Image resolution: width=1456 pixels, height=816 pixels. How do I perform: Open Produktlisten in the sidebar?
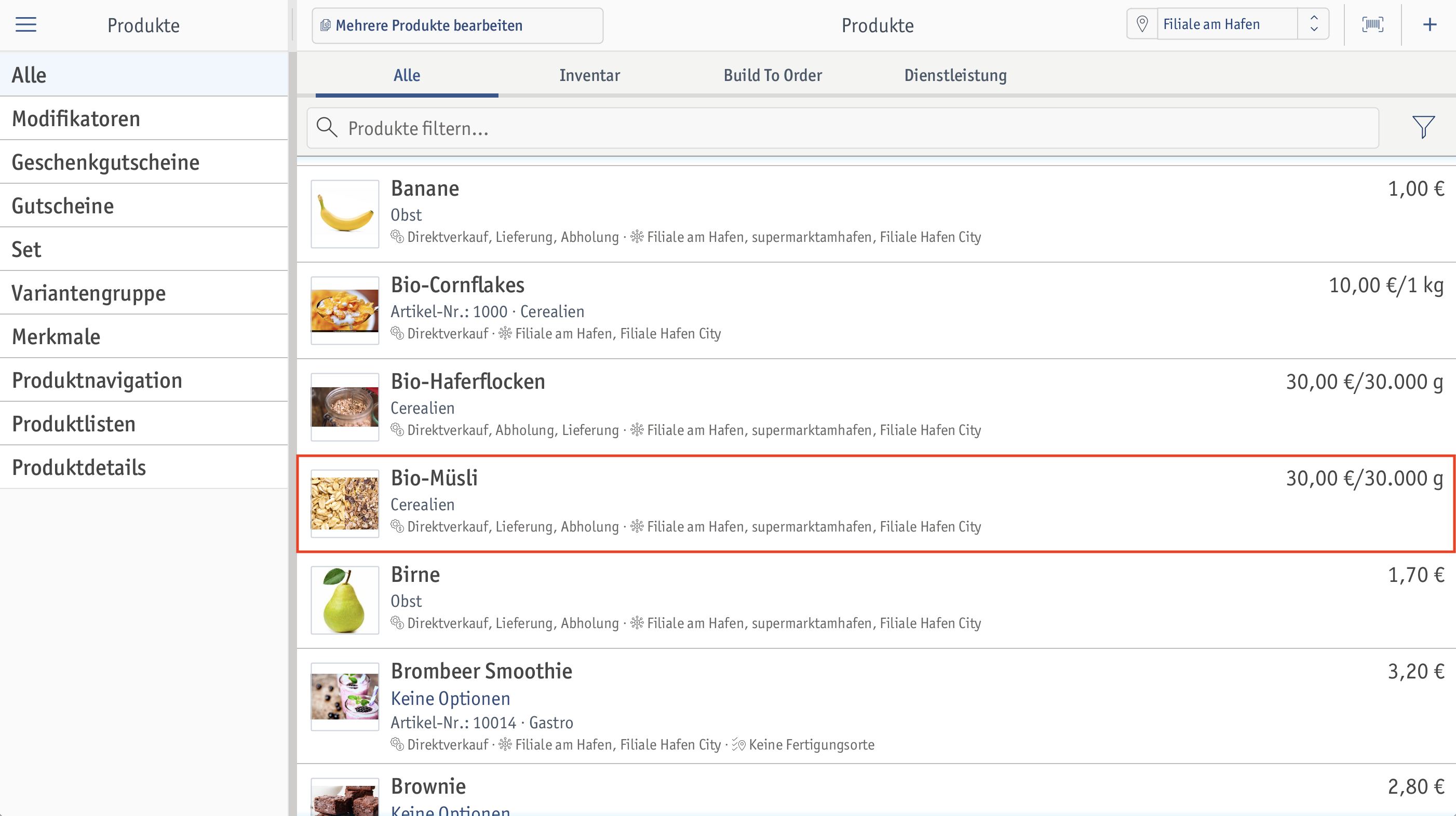[x=144, y=423]
